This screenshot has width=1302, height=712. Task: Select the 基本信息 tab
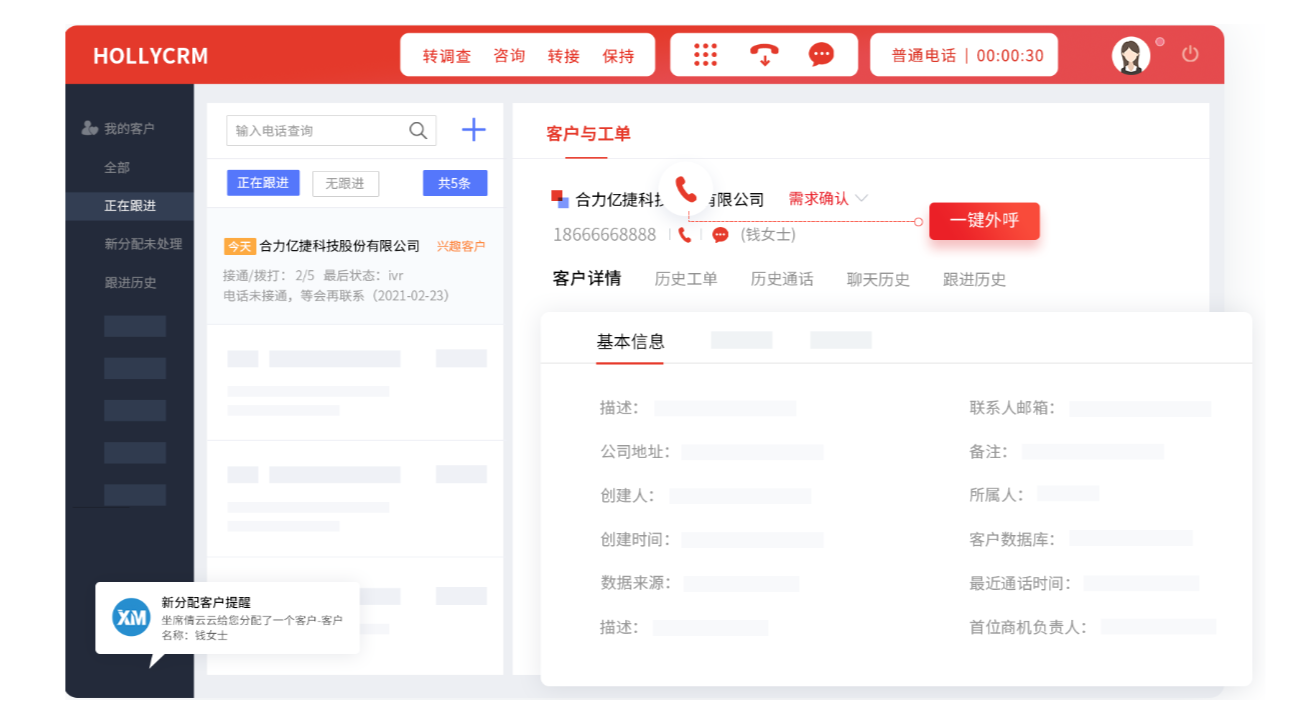(x=630, y=342)
